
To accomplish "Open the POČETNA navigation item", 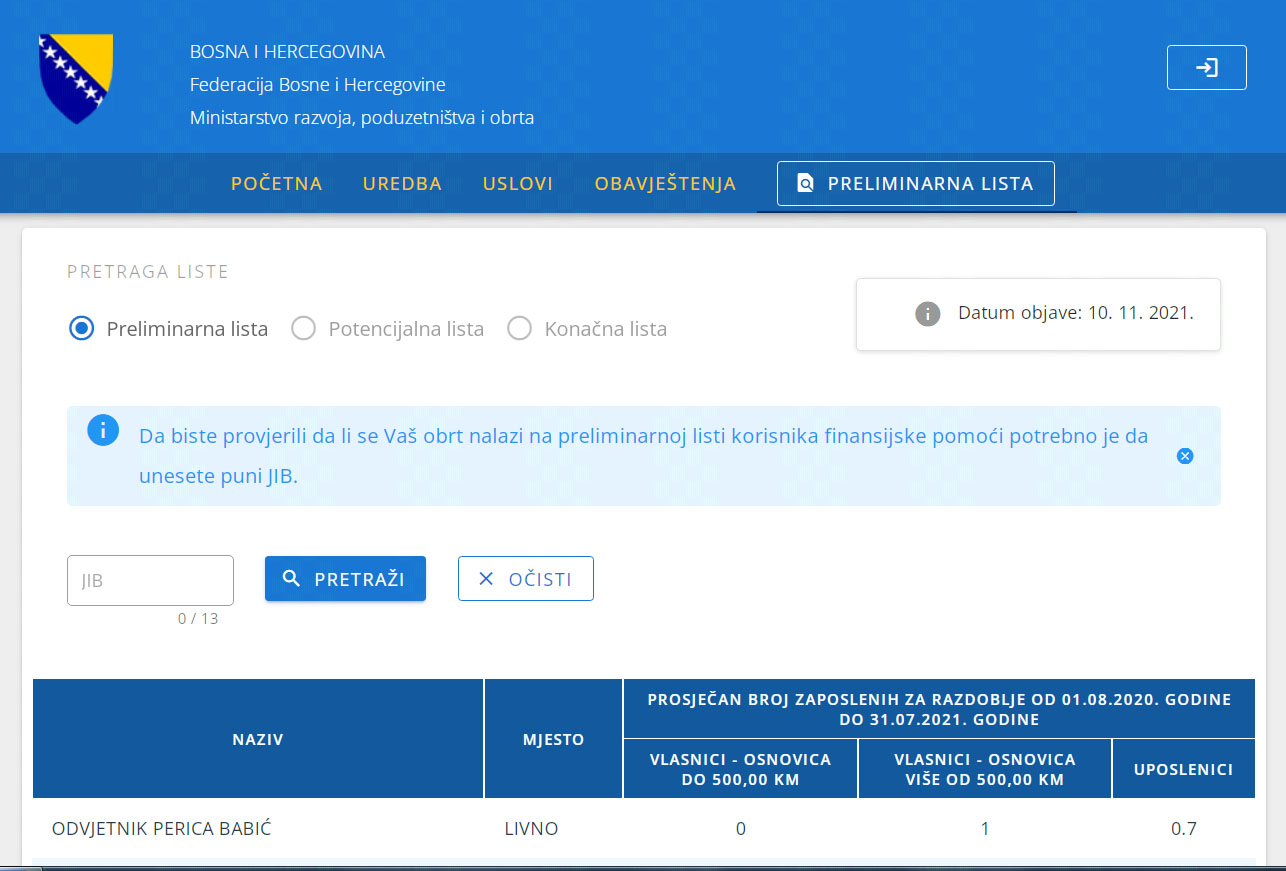I will coord(277,184).
